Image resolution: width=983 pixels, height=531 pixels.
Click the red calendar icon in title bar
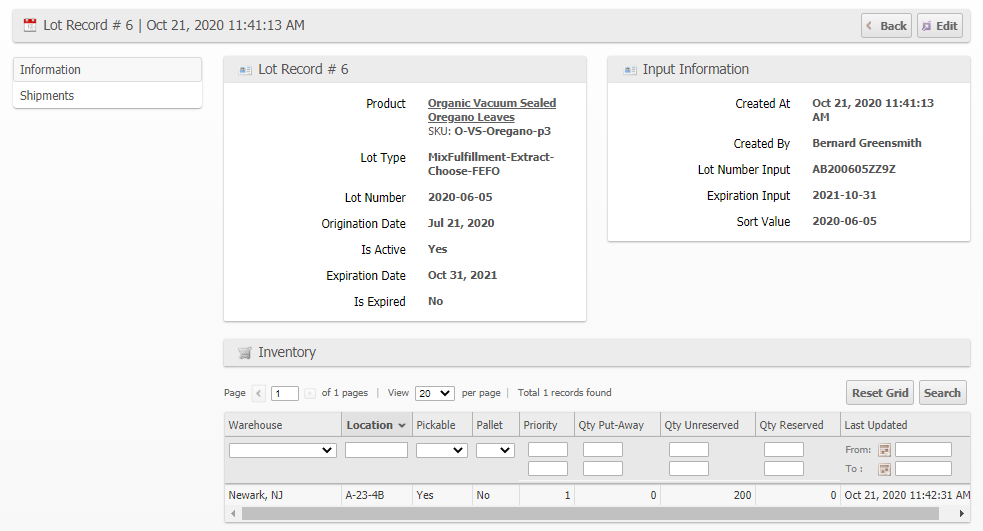(30, 25)
